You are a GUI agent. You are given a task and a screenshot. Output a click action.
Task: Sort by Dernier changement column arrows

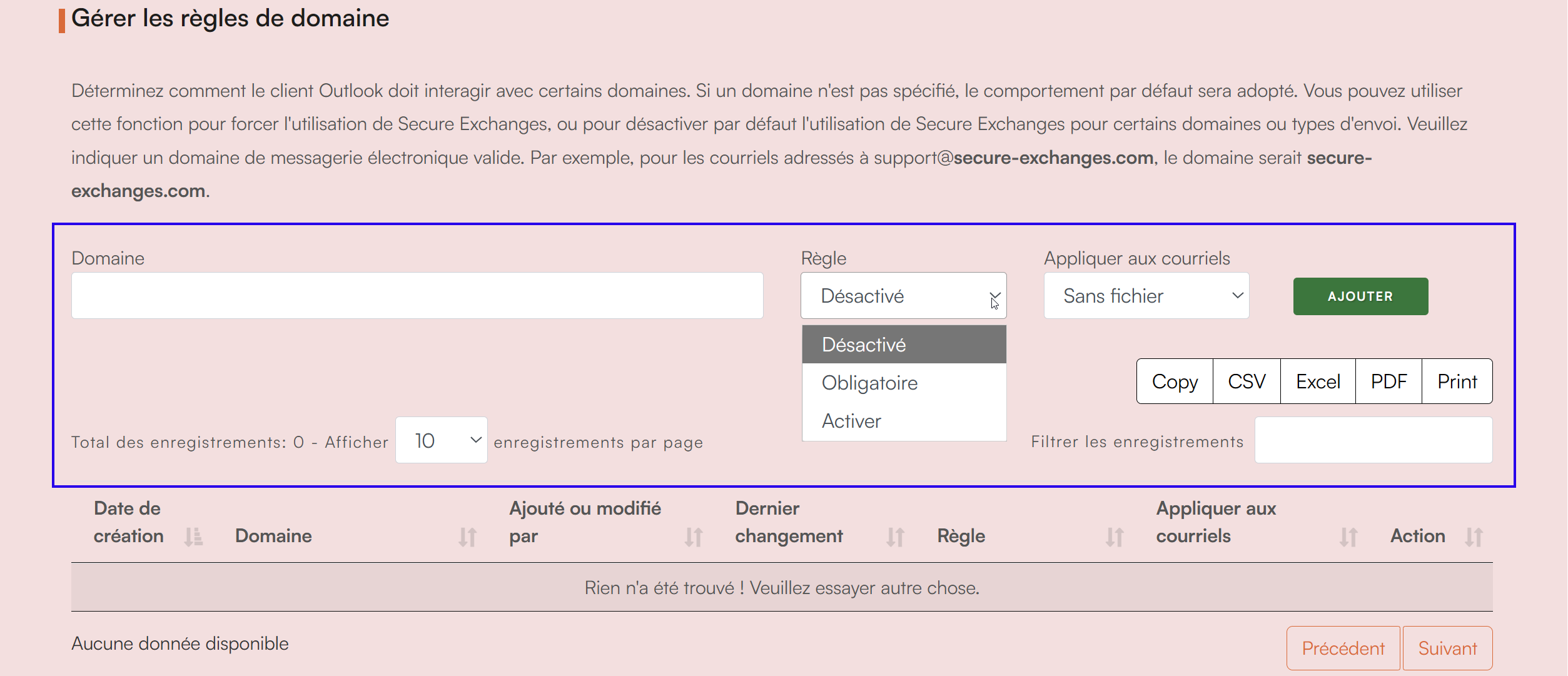click(895, 537)
